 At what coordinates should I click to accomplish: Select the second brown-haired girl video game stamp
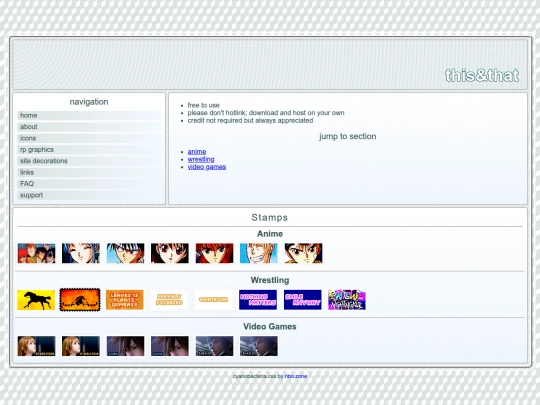(x=81, y=346)
